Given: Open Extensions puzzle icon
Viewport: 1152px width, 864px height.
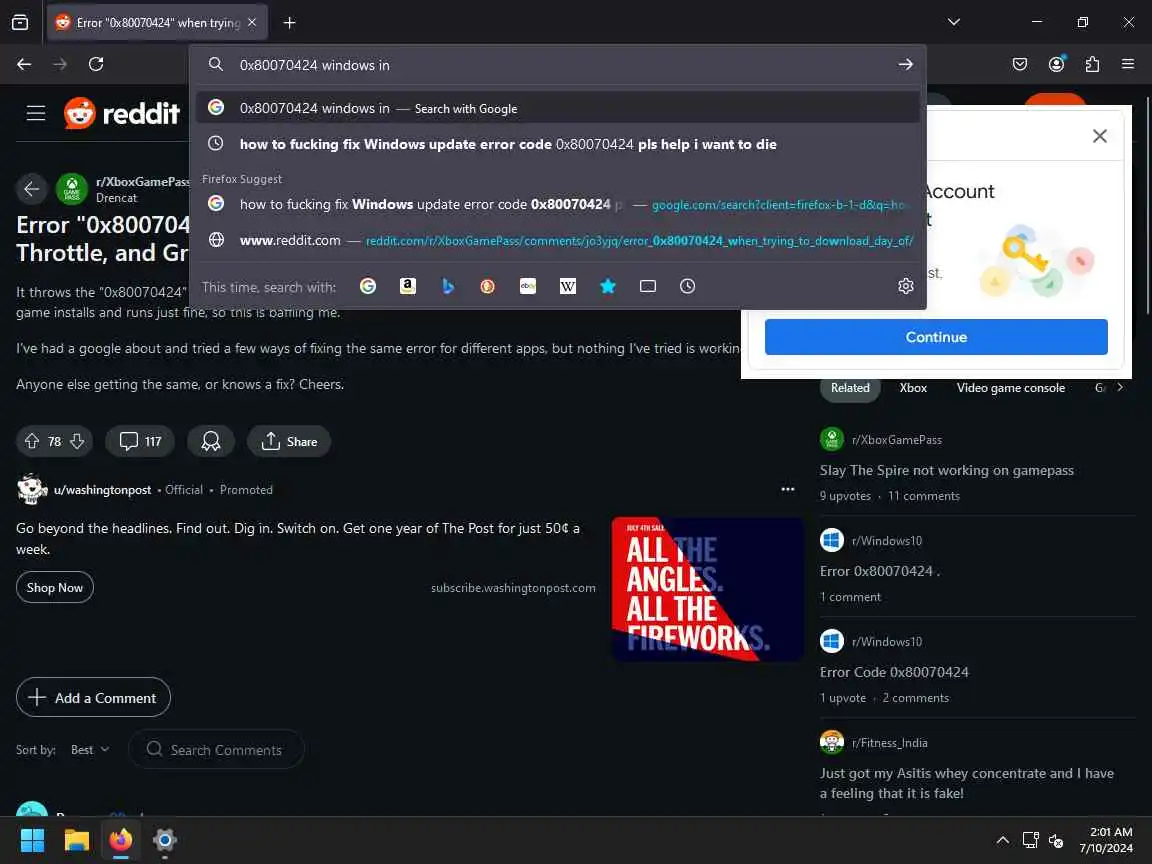Looking at the screenshot, I should point(1092,65).
